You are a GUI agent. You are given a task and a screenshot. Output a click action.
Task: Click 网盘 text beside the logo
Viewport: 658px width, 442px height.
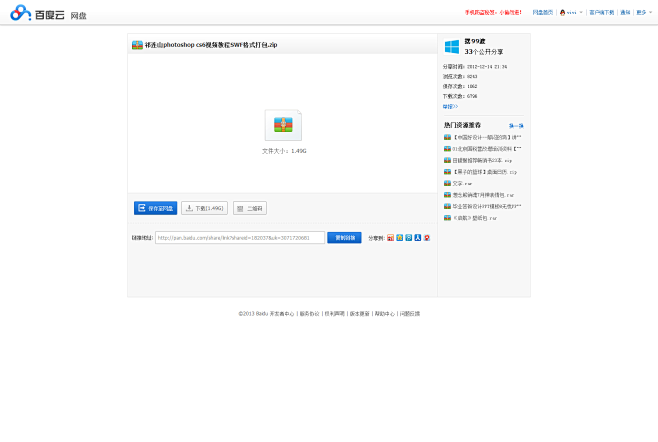pos(78,16)
